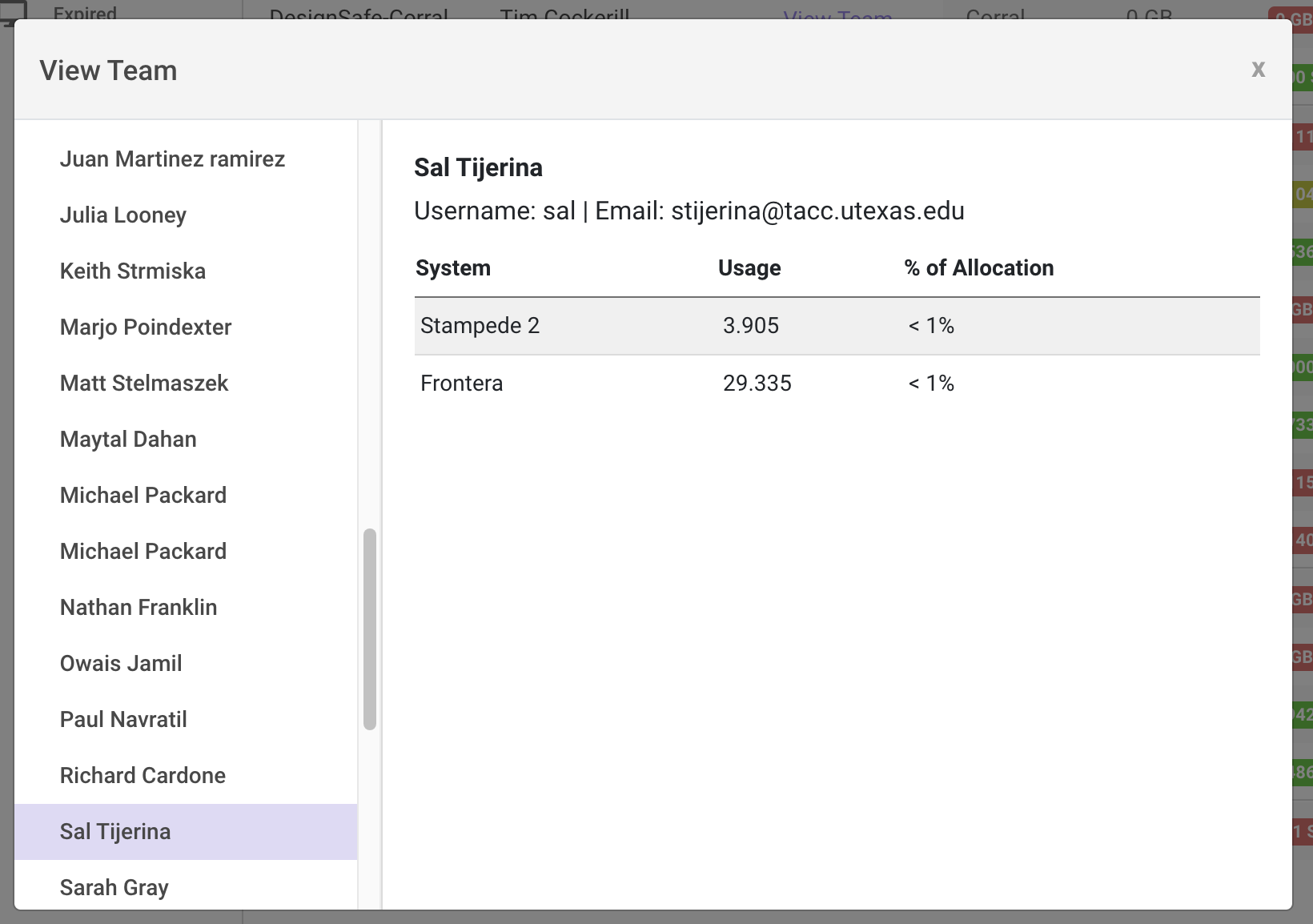Click the Usage column header
Viewport: 1313px width, 924px height.
point(749,268)
